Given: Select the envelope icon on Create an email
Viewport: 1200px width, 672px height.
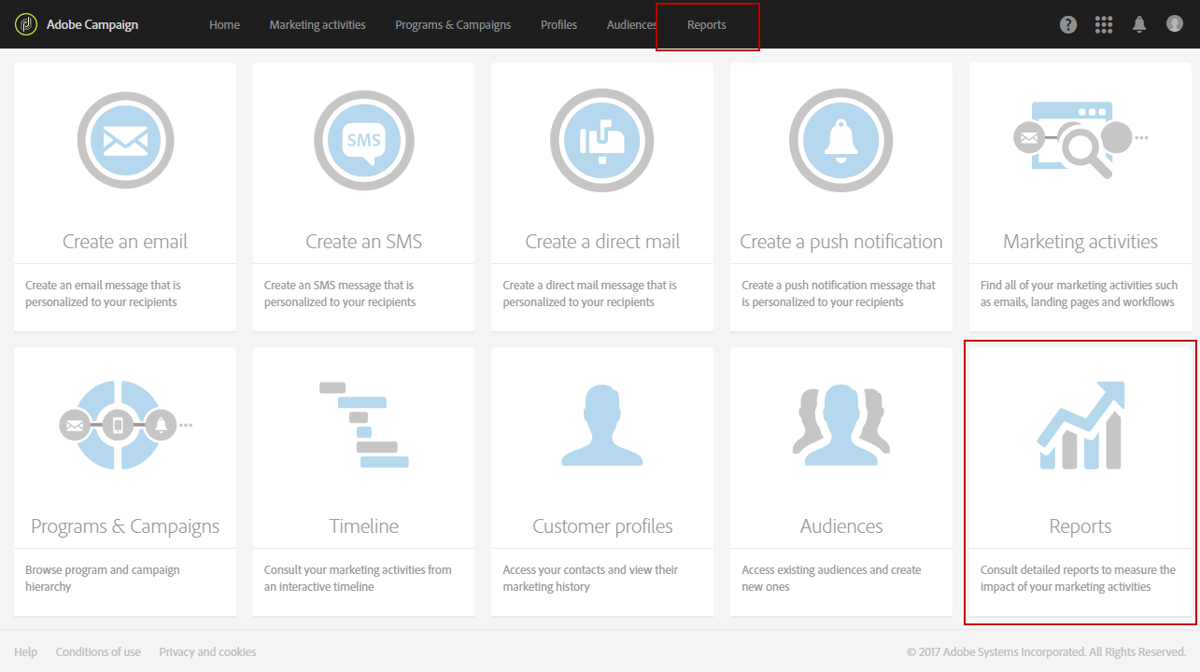Looking at the screenshot, I should [125, 140].
